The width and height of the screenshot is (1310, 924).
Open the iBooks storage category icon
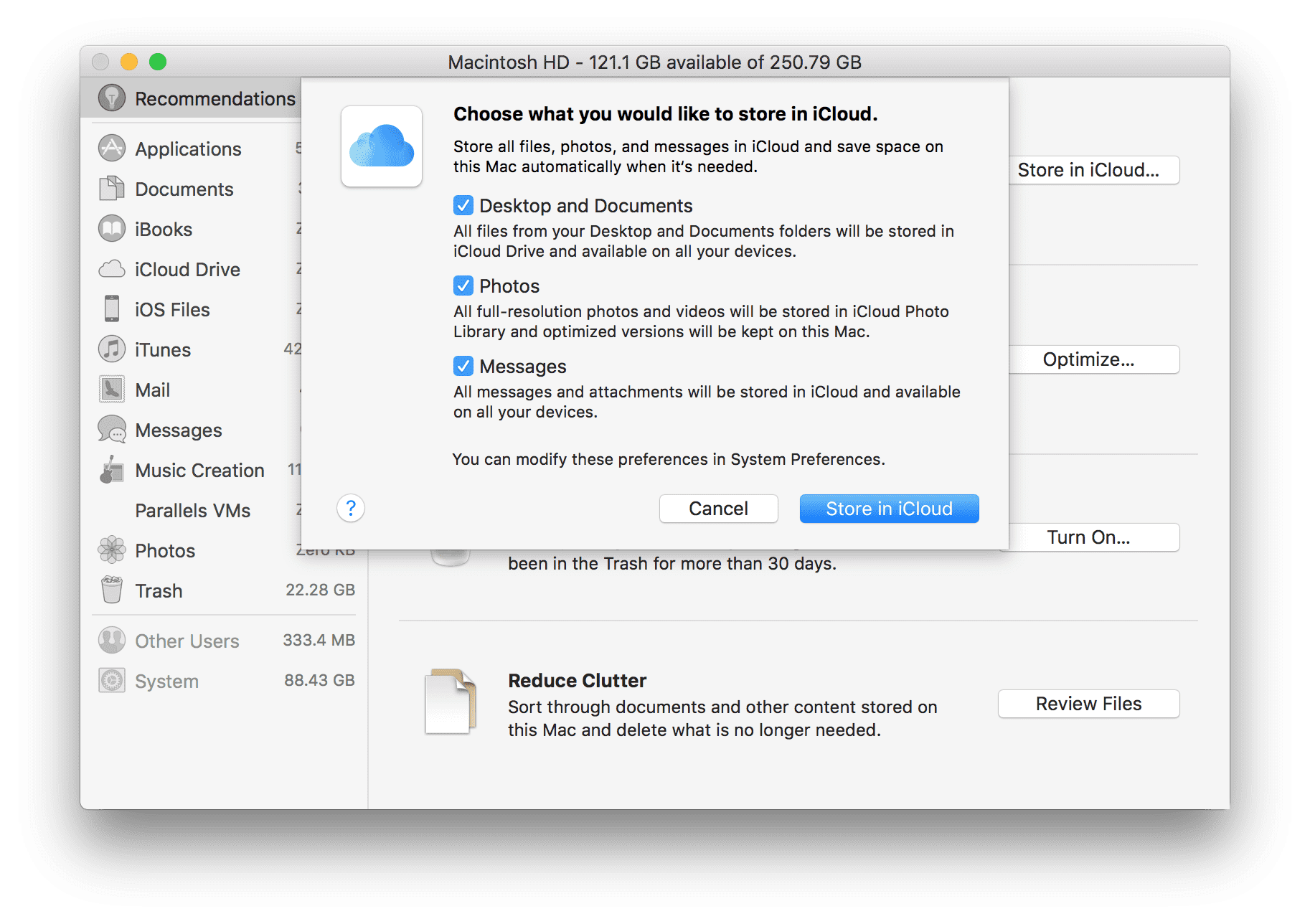coord(111,229)
